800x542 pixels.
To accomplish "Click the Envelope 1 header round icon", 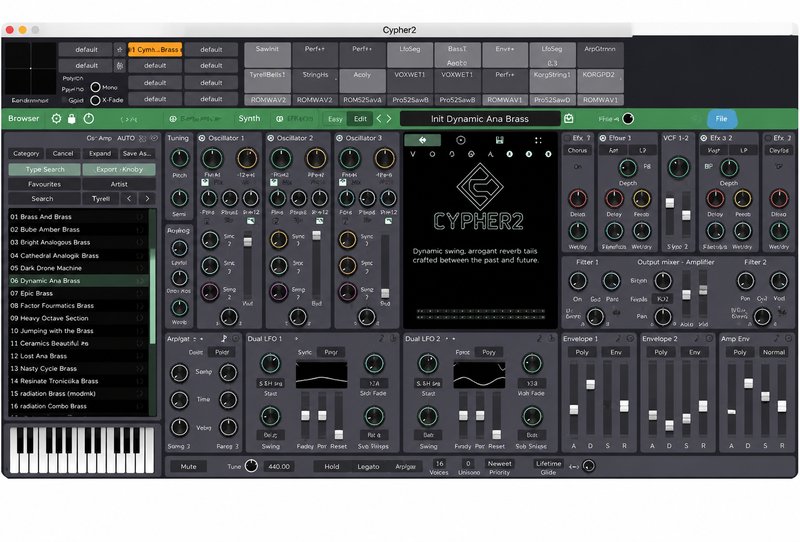I will point(631,338).
